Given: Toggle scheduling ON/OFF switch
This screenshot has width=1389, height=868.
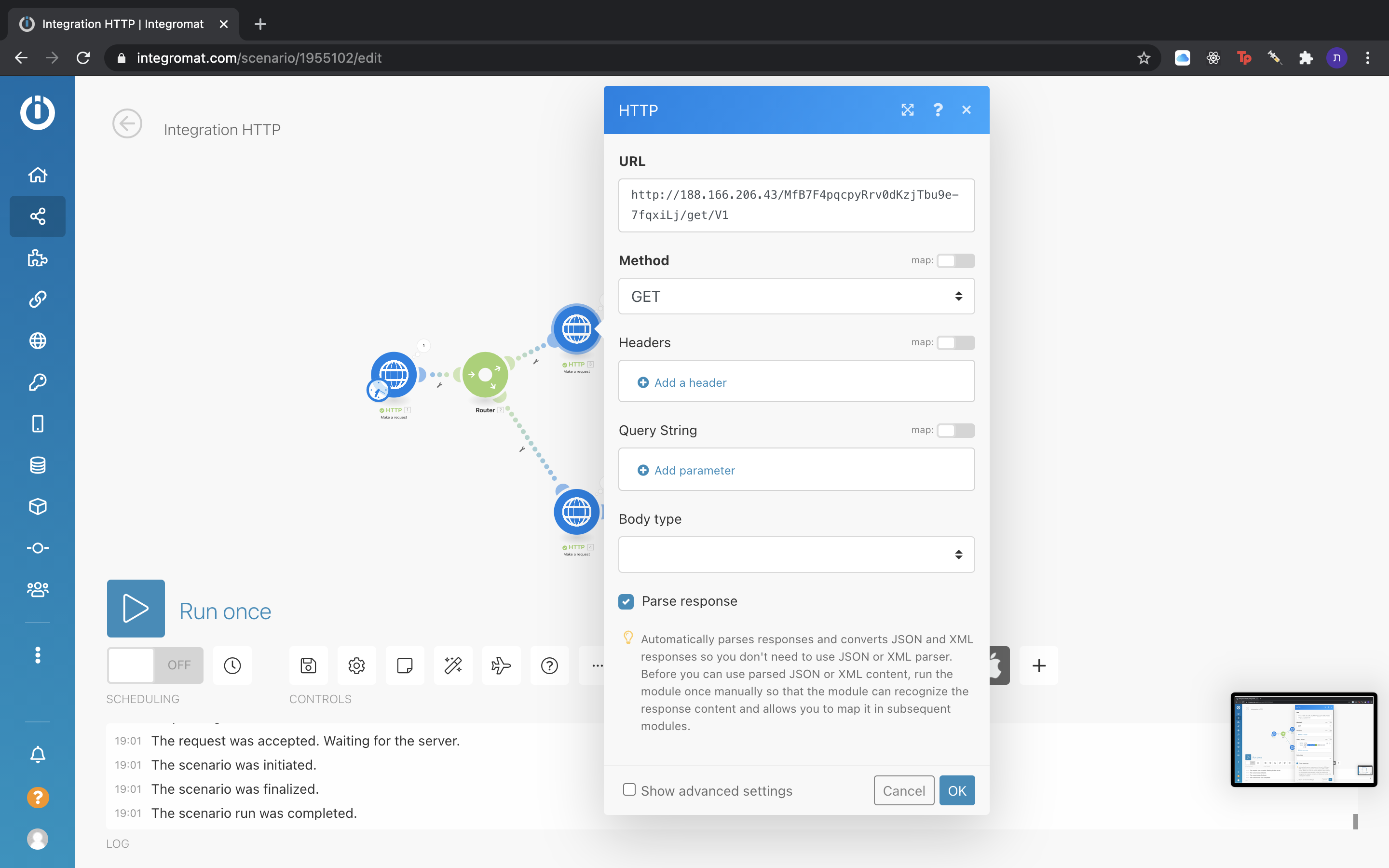Looking at the screenshot, I should point(155,665).
